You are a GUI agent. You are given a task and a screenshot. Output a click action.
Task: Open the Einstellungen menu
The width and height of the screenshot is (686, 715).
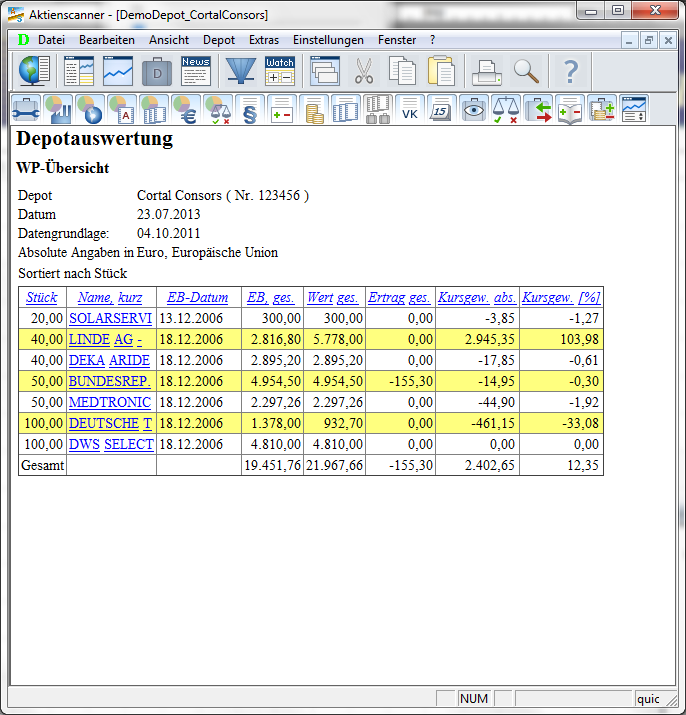click(x=328, y=40)
